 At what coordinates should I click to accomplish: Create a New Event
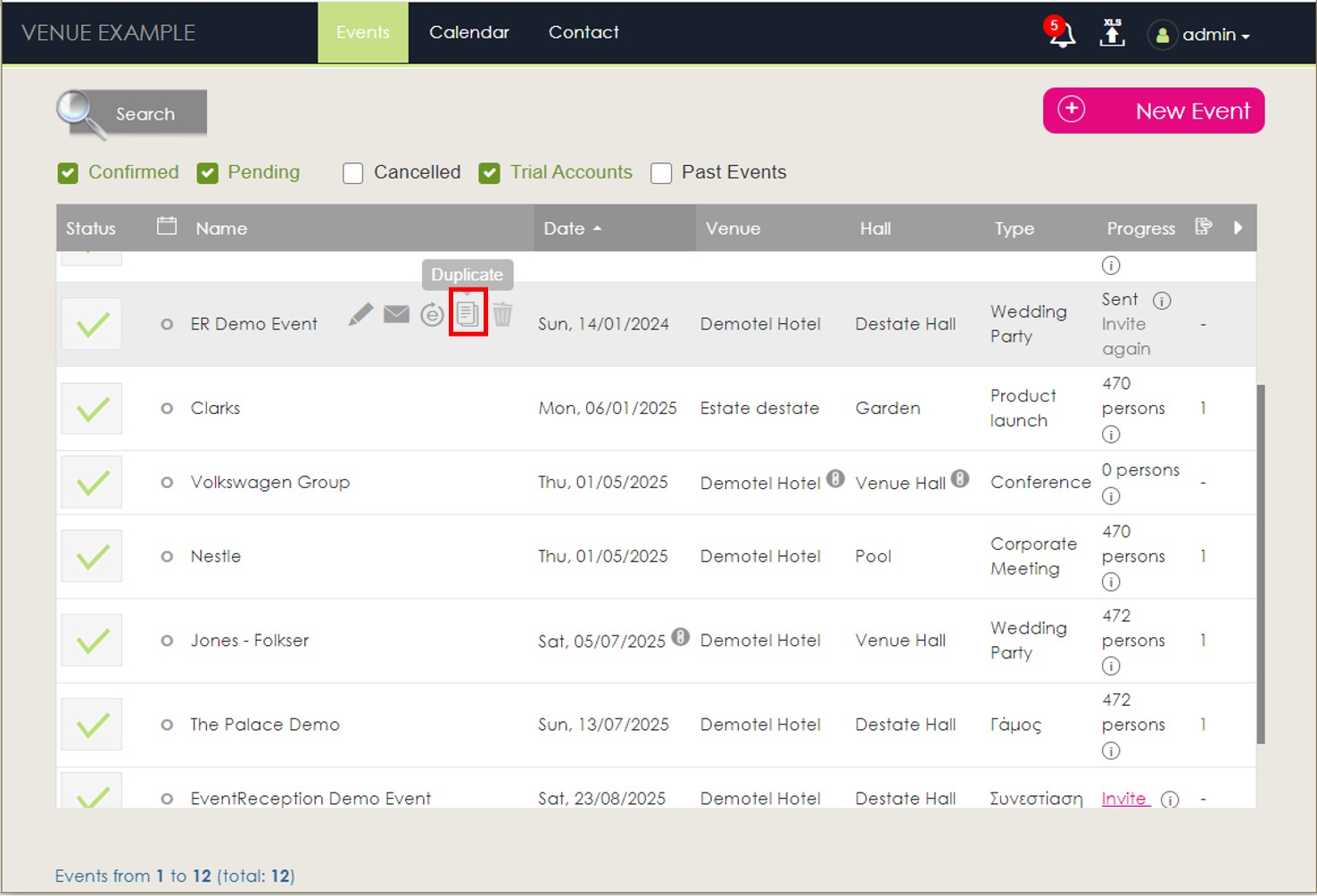1154,111
